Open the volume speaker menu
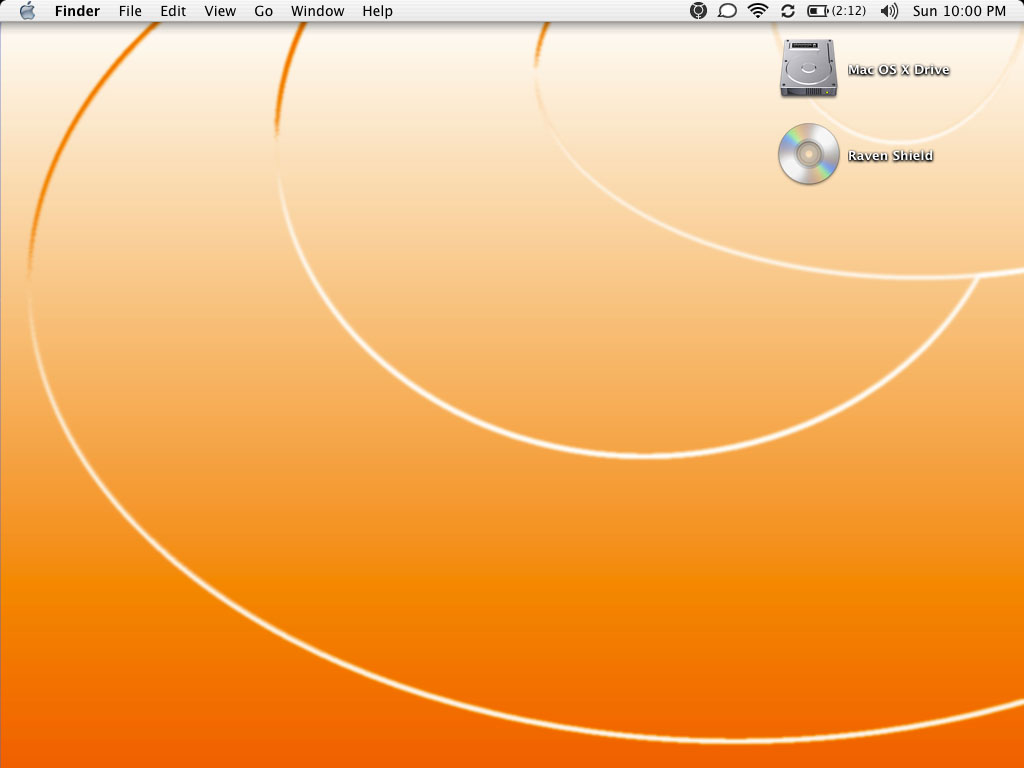Viewport: 1024px width, 768px height. click(x=889, y=11)
